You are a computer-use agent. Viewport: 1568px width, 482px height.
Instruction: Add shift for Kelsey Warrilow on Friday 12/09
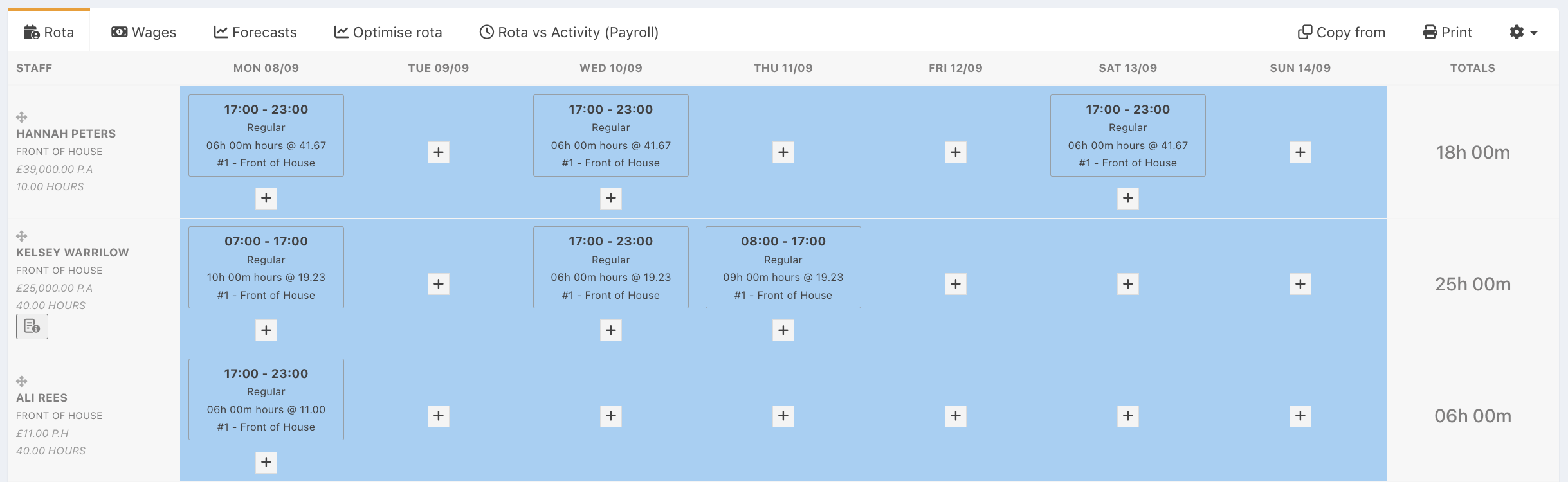(956, 284)
